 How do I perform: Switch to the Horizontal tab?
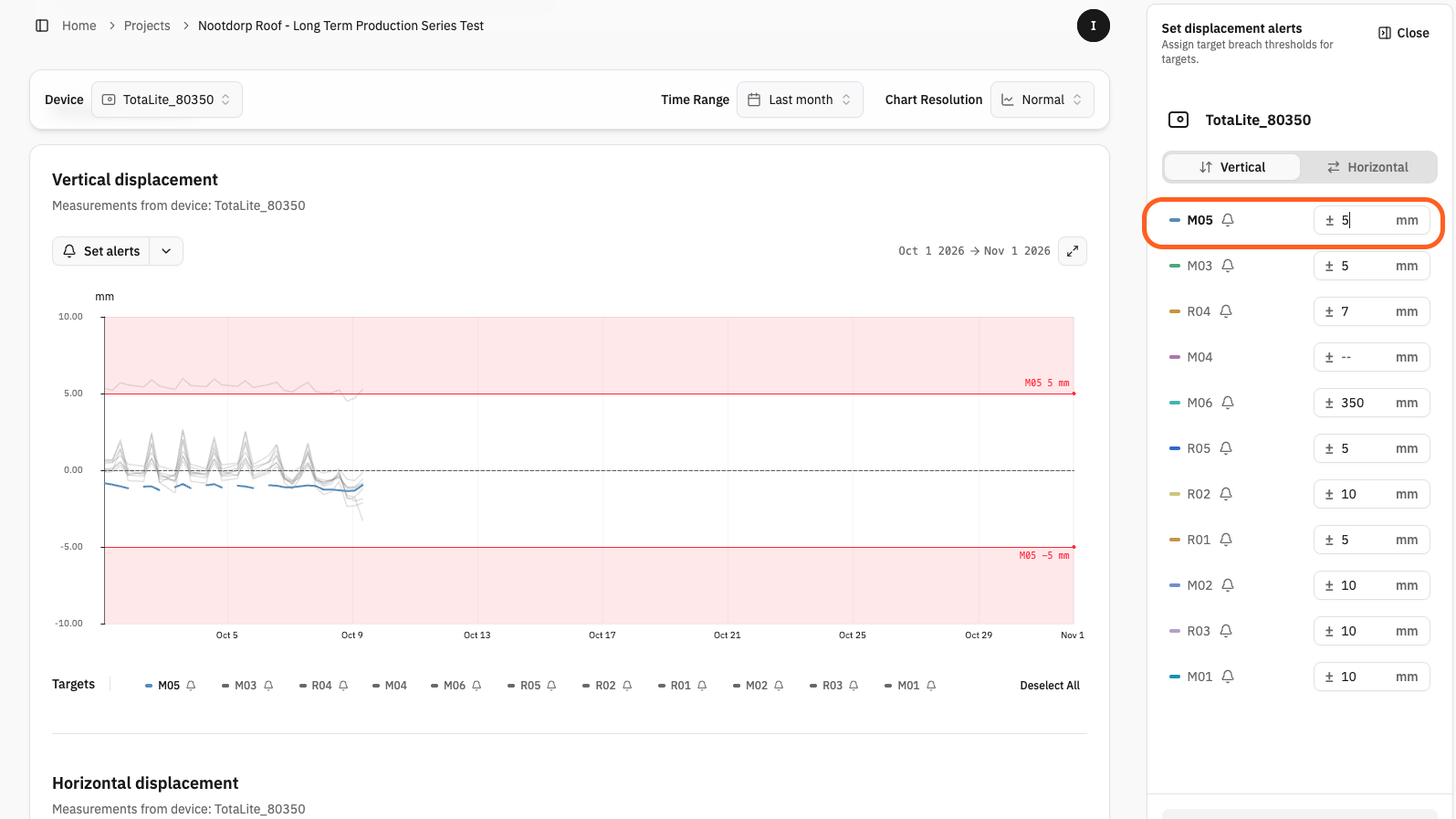(1367, 167)
